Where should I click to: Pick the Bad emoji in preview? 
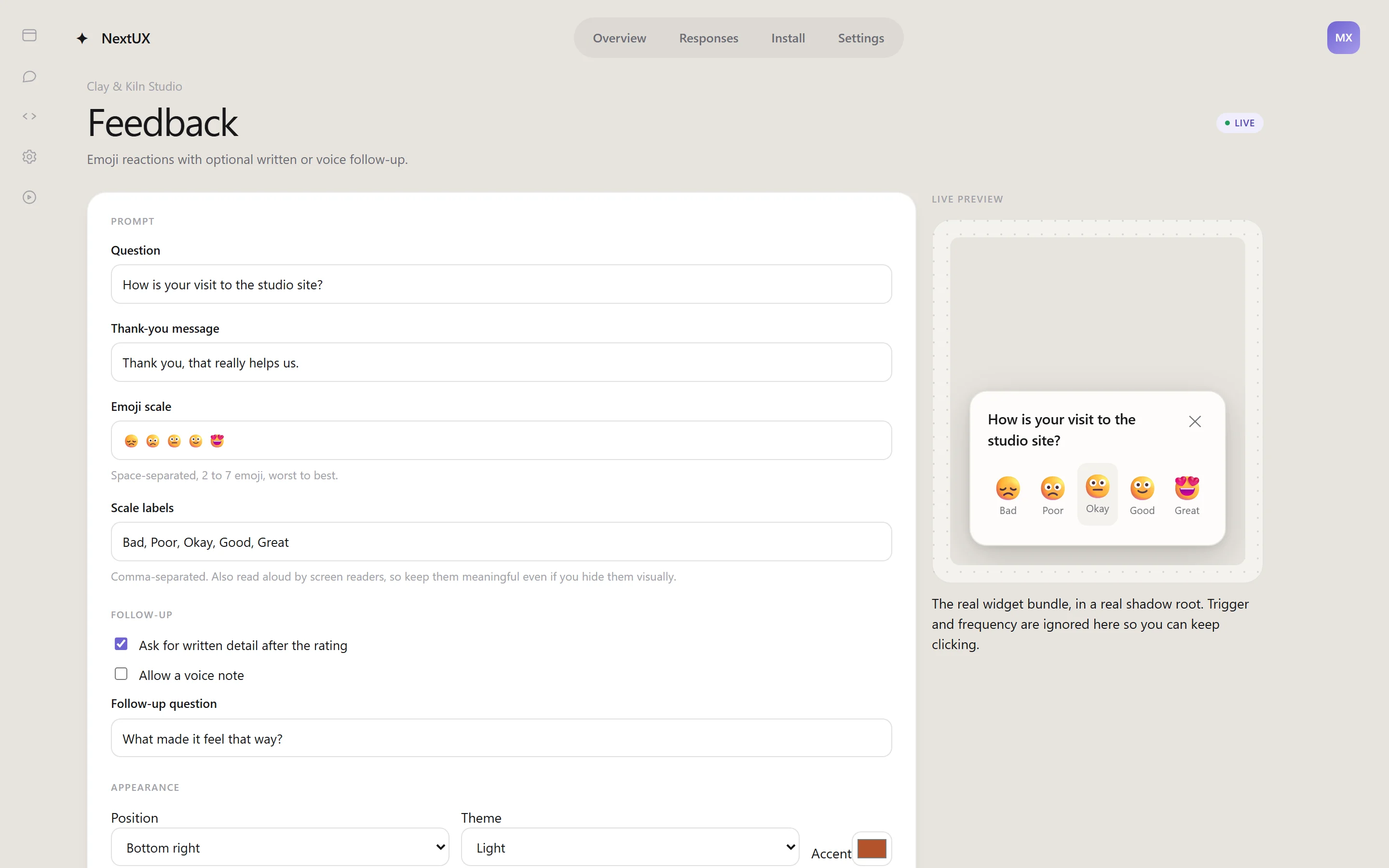(1008, 495)
